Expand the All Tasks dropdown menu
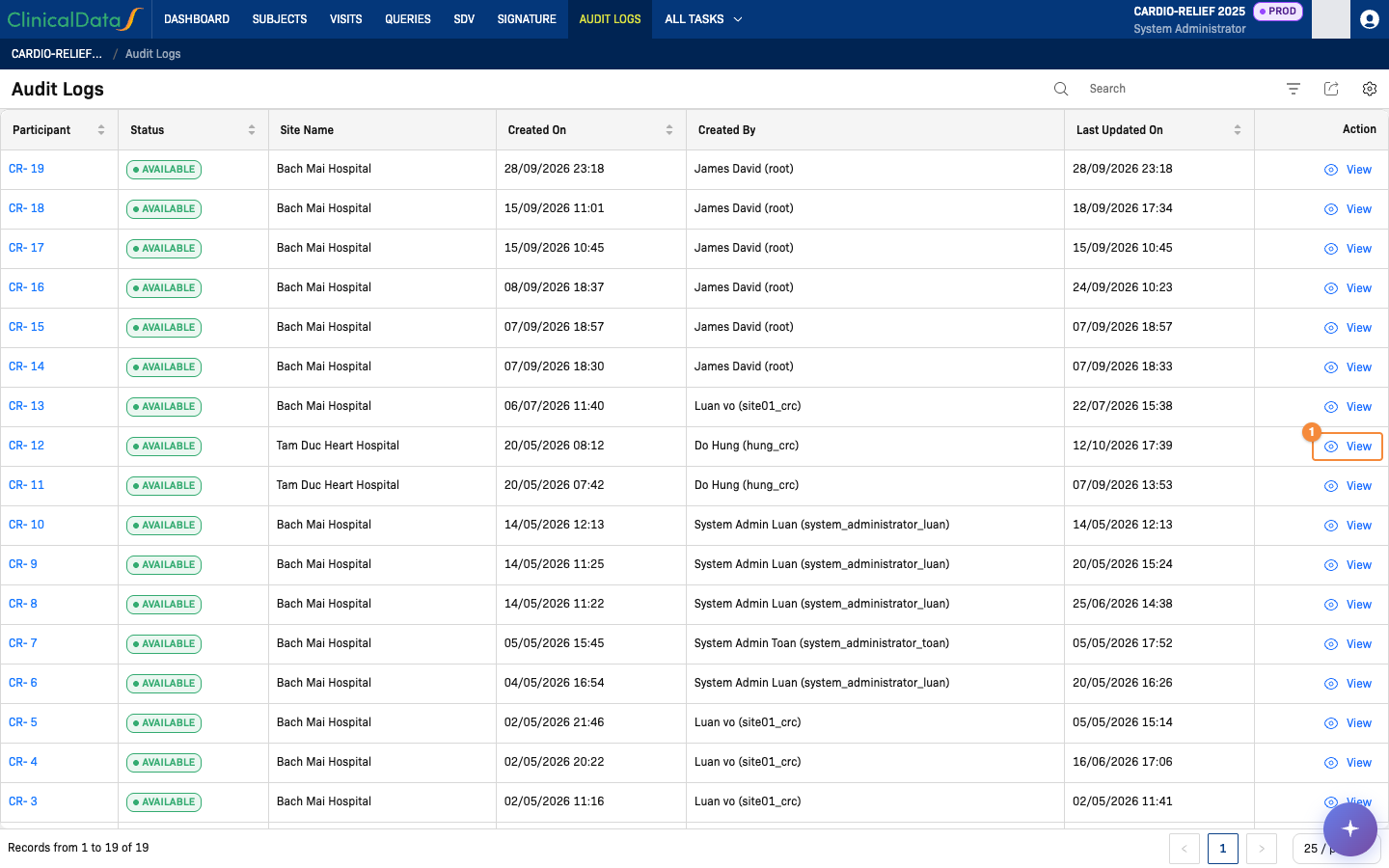Screen dimensions: 1389x868 click(703, 19)
